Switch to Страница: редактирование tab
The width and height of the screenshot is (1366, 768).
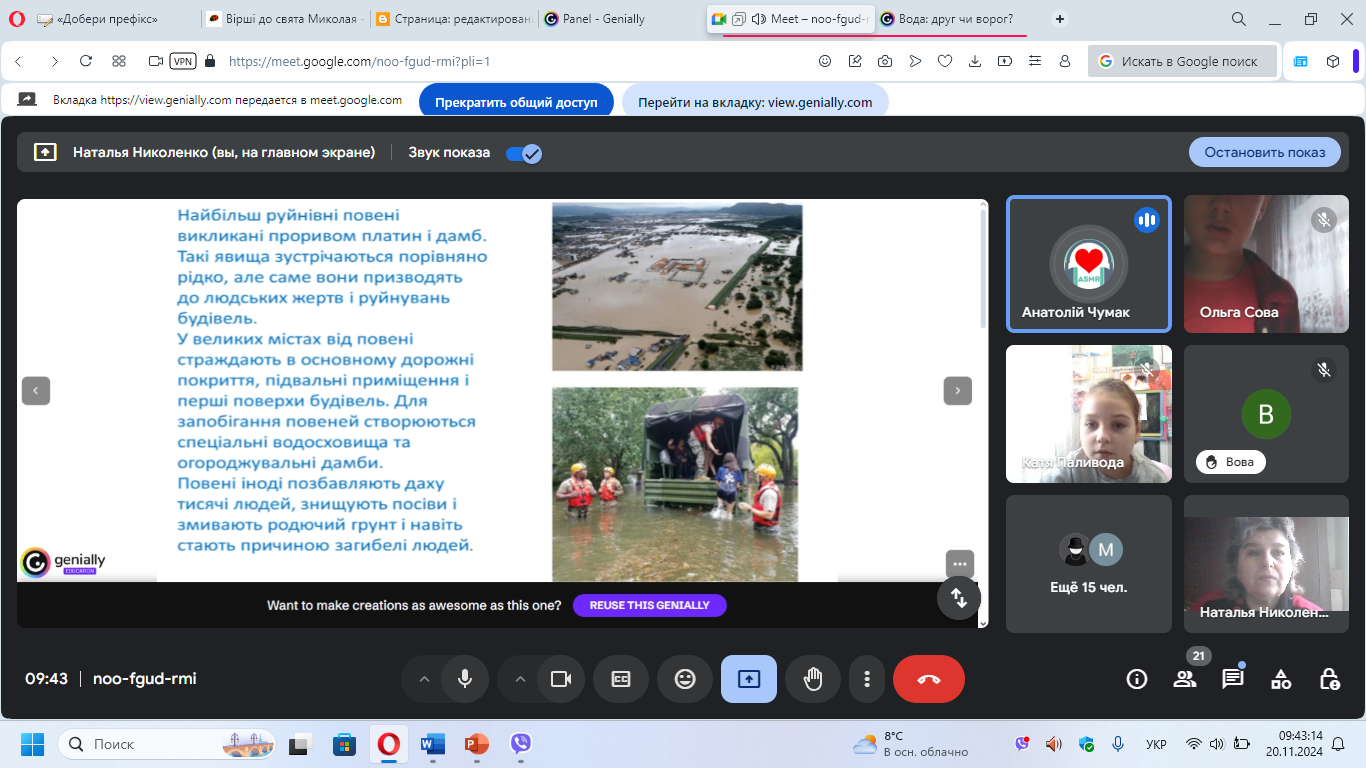[453, 19]
